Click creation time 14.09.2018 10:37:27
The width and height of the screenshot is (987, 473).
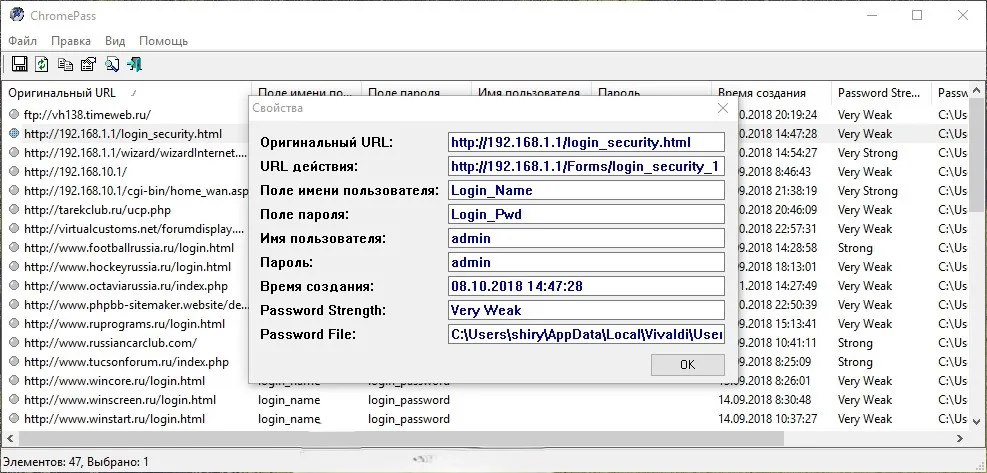pyautogui.click(x=768, y=418)
